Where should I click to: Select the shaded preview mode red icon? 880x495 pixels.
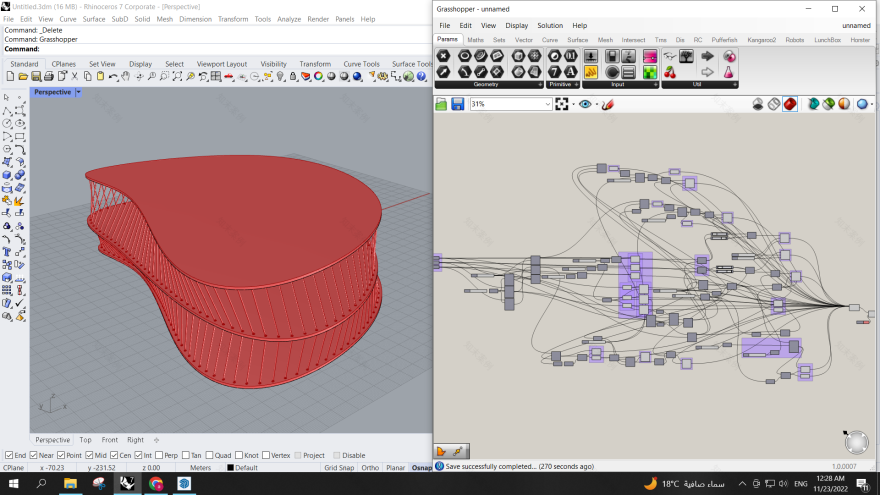tap(790, 104)
